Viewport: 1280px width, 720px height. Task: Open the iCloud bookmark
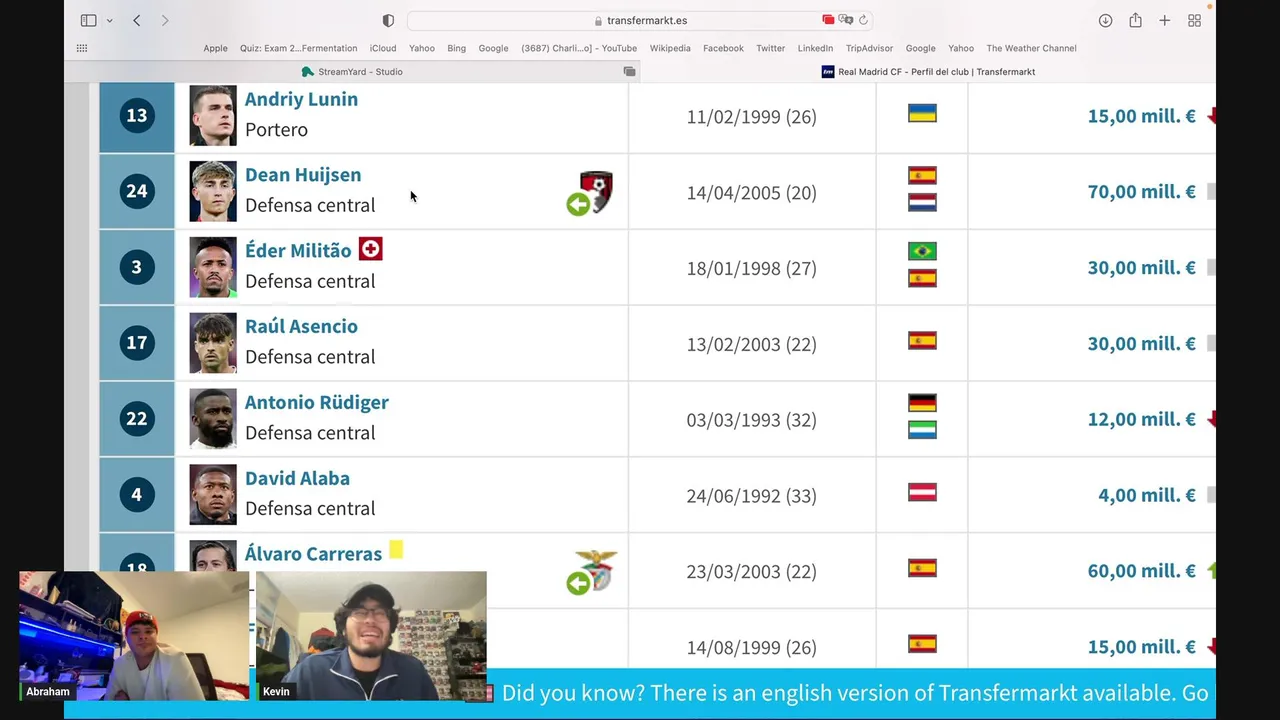(383, 48)
